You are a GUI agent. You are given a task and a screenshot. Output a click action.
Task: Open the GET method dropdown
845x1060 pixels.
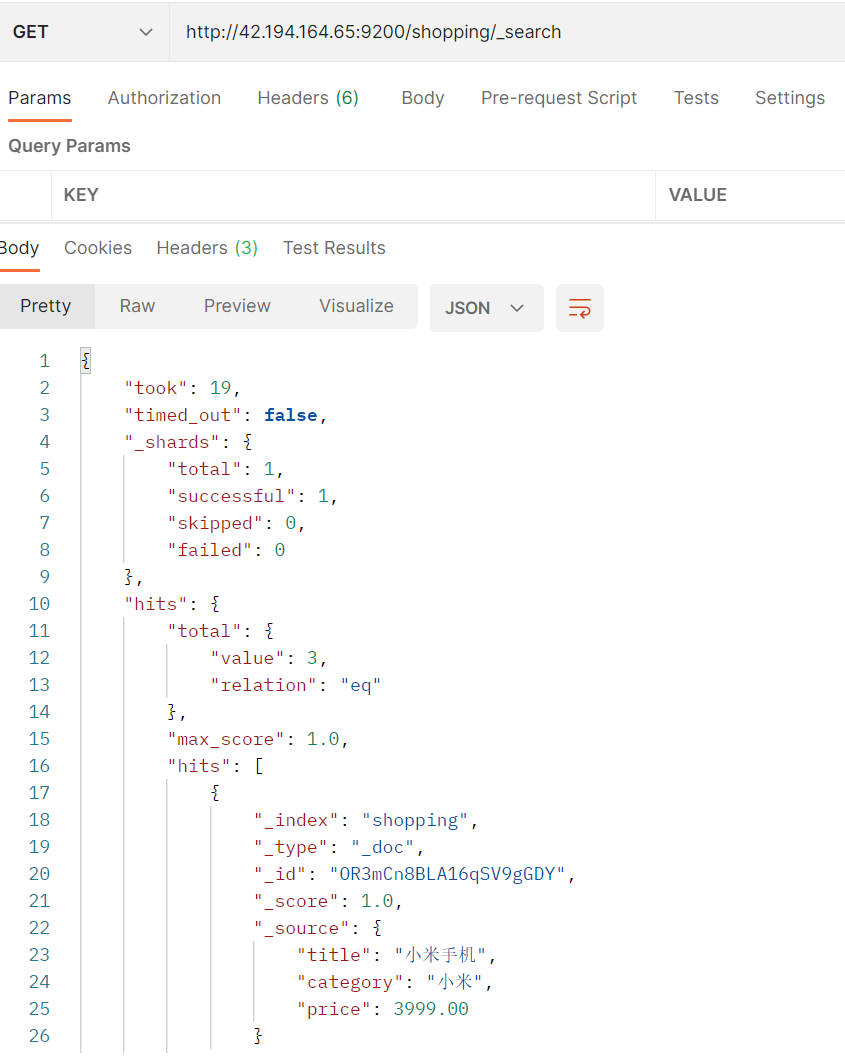point(84,32)
